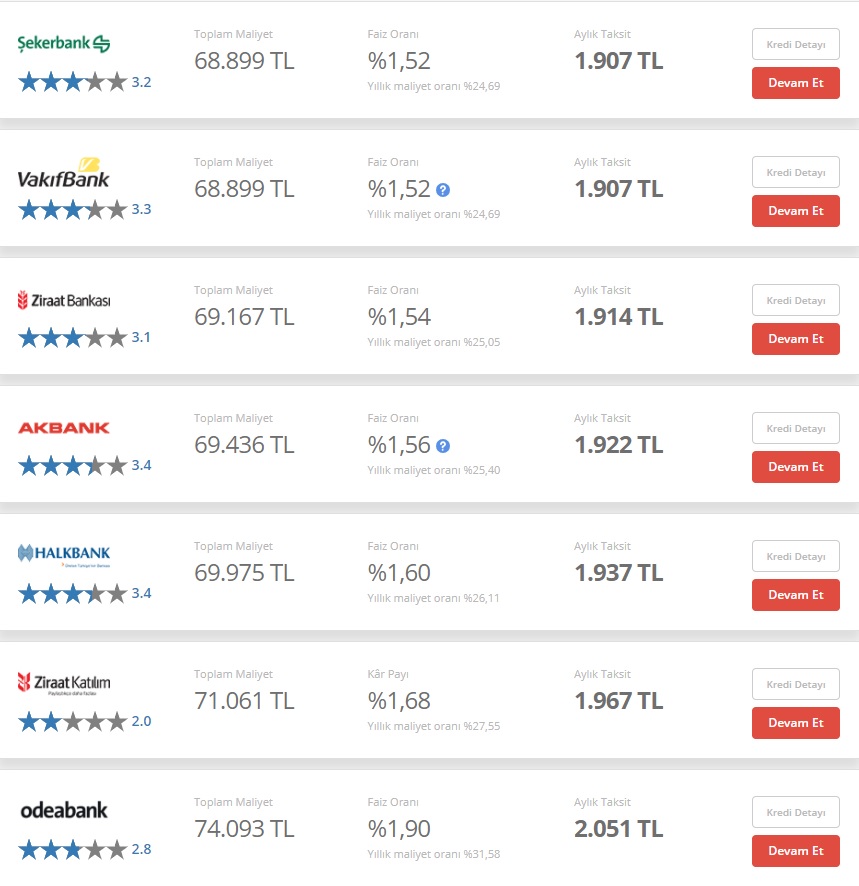
Task: Click Devam Et for VakıfBank loan
Action: tap(796, 211)
